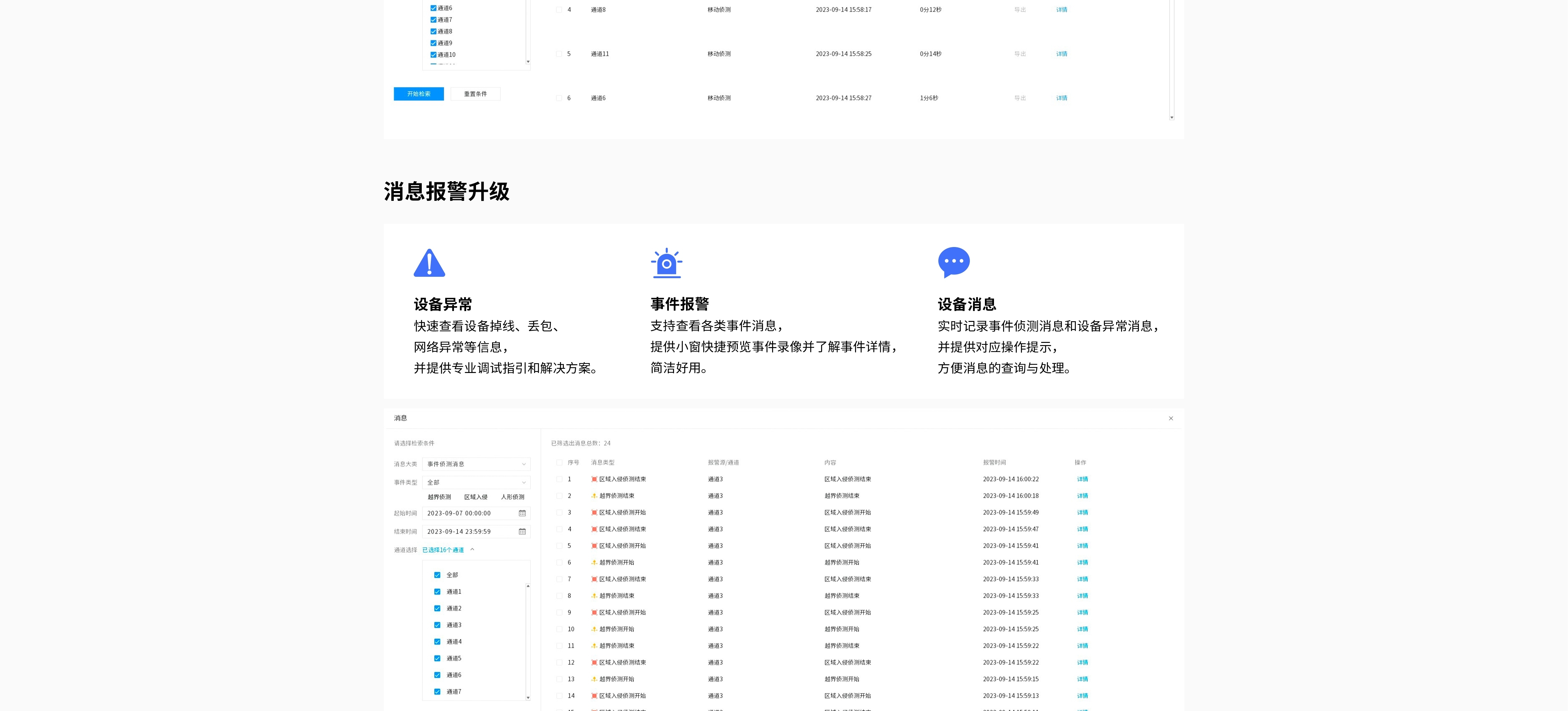Click red intrusion icon in message row 5
The image size is (1568, 711).
click(594, 545)
